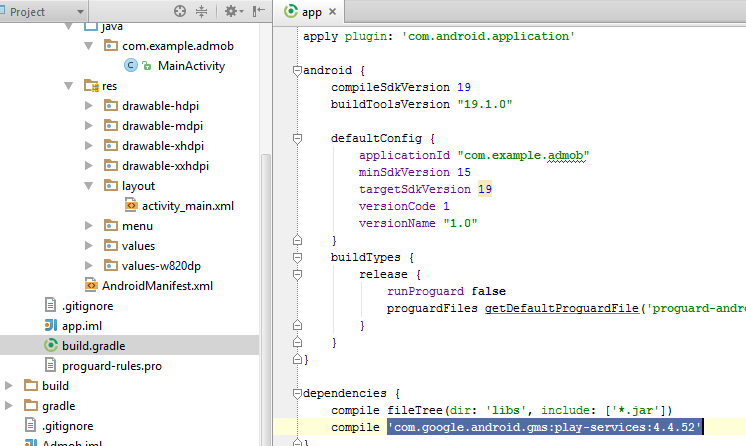Click the build.gradle file icon
Screen dimensions: 746x446
[51, 346]
